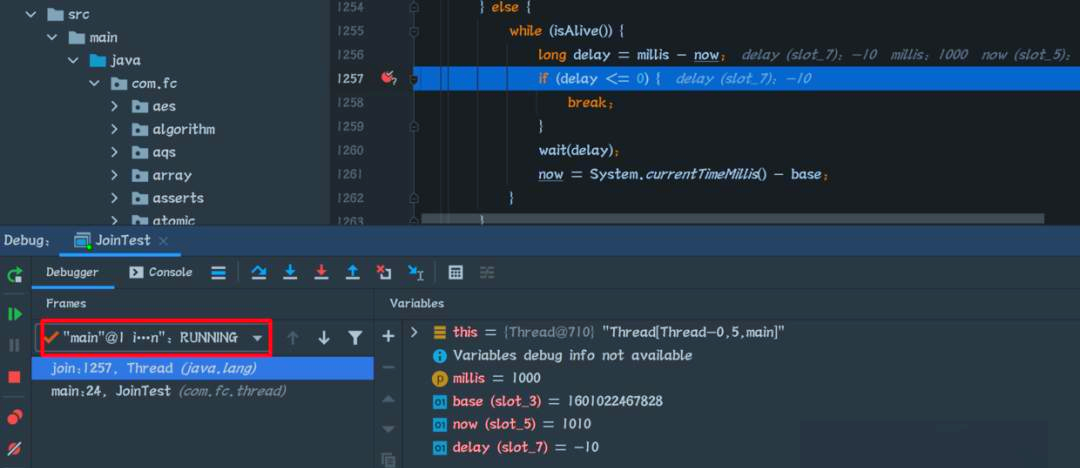Expand the asserts package
1080x468 pixels.
tap(115, 198)
